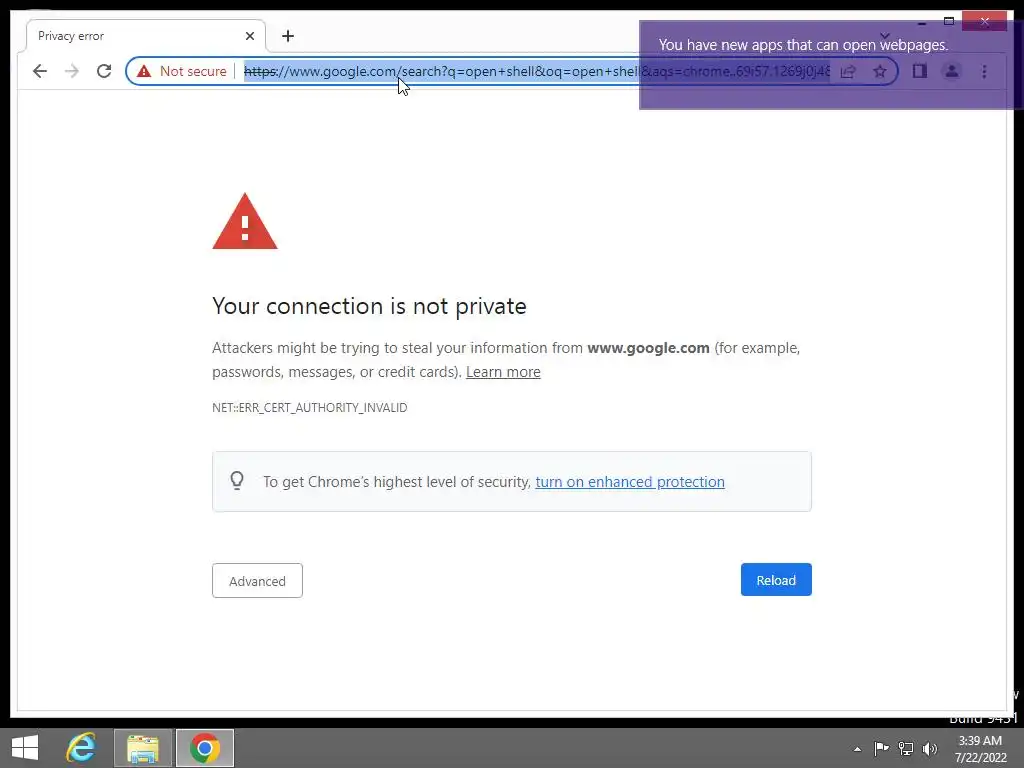Click the Your connection is not private heading

(369, 306)
